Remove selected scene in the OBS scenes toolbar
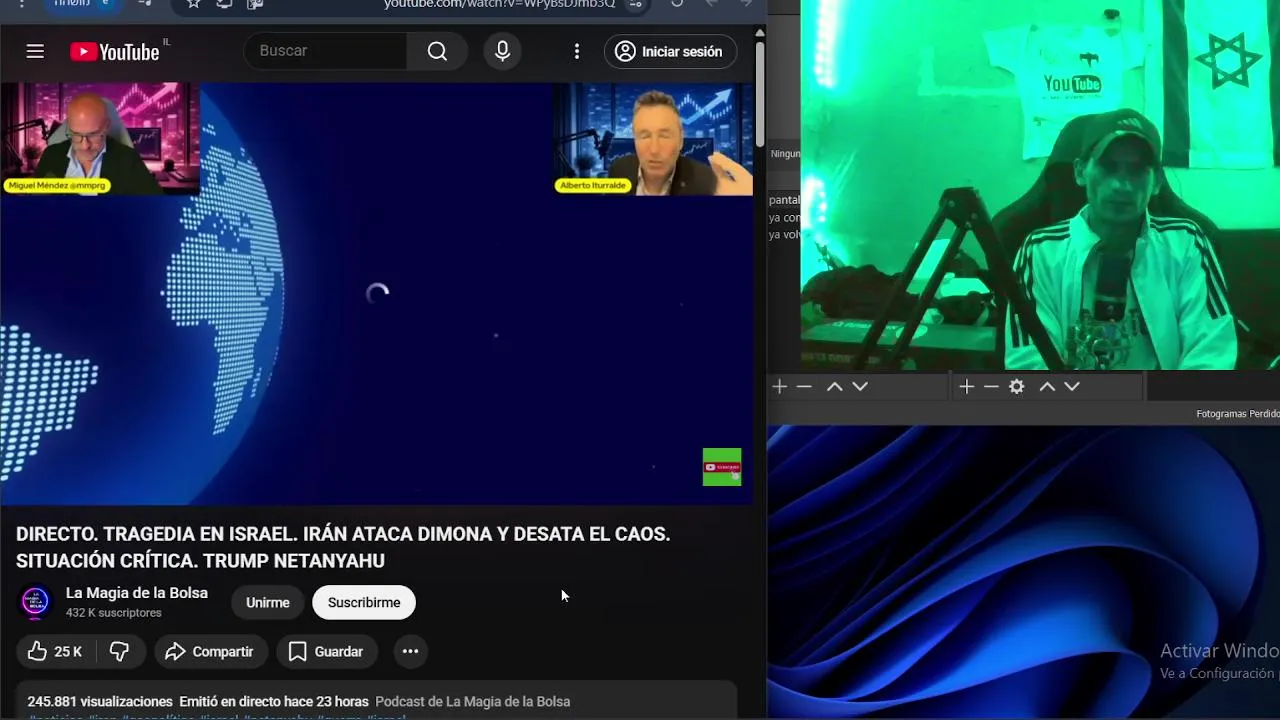 pos(804,386)
